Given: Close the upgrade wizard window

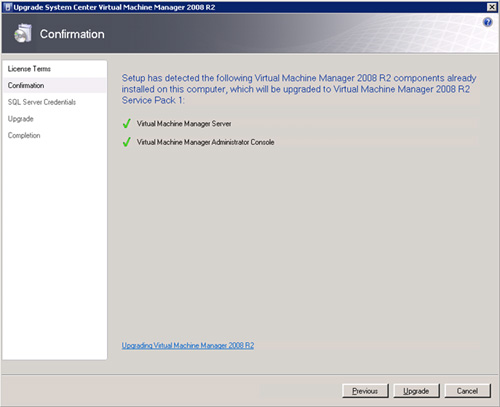Looking at the screenshot, I should tap(492, 7).
